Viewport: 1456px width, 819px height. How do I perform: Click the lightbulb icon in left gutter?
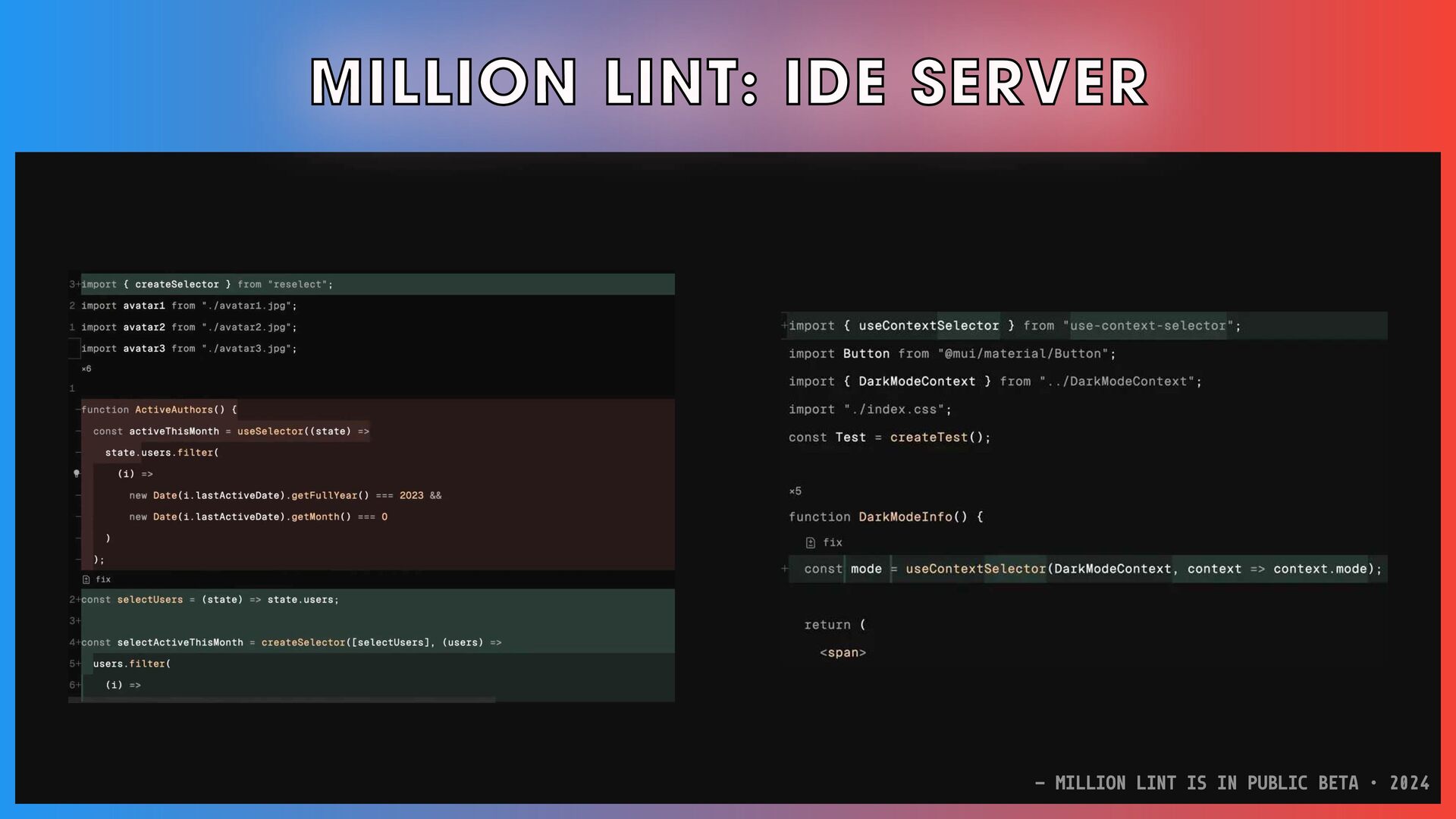(77, 473)
